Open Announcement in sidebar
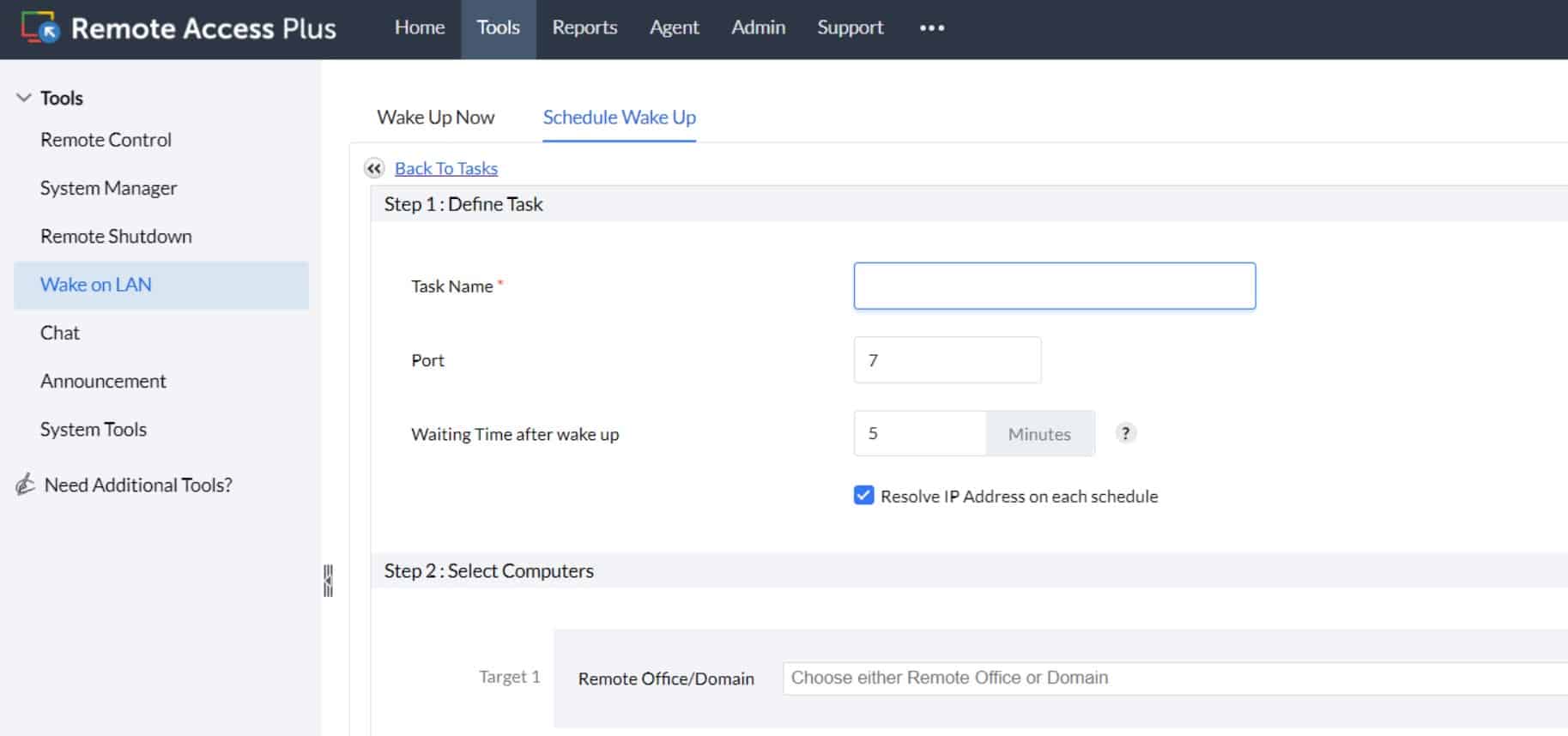The image size is (1568, 736). pyautogui.click(x=103, y=381)
